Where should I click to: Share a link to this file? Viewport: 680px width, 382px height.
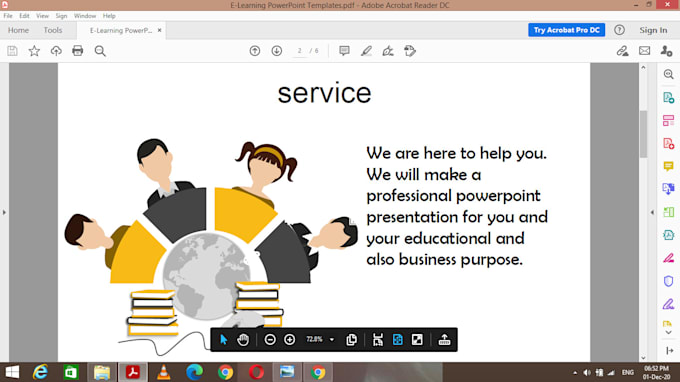(623, 51)
